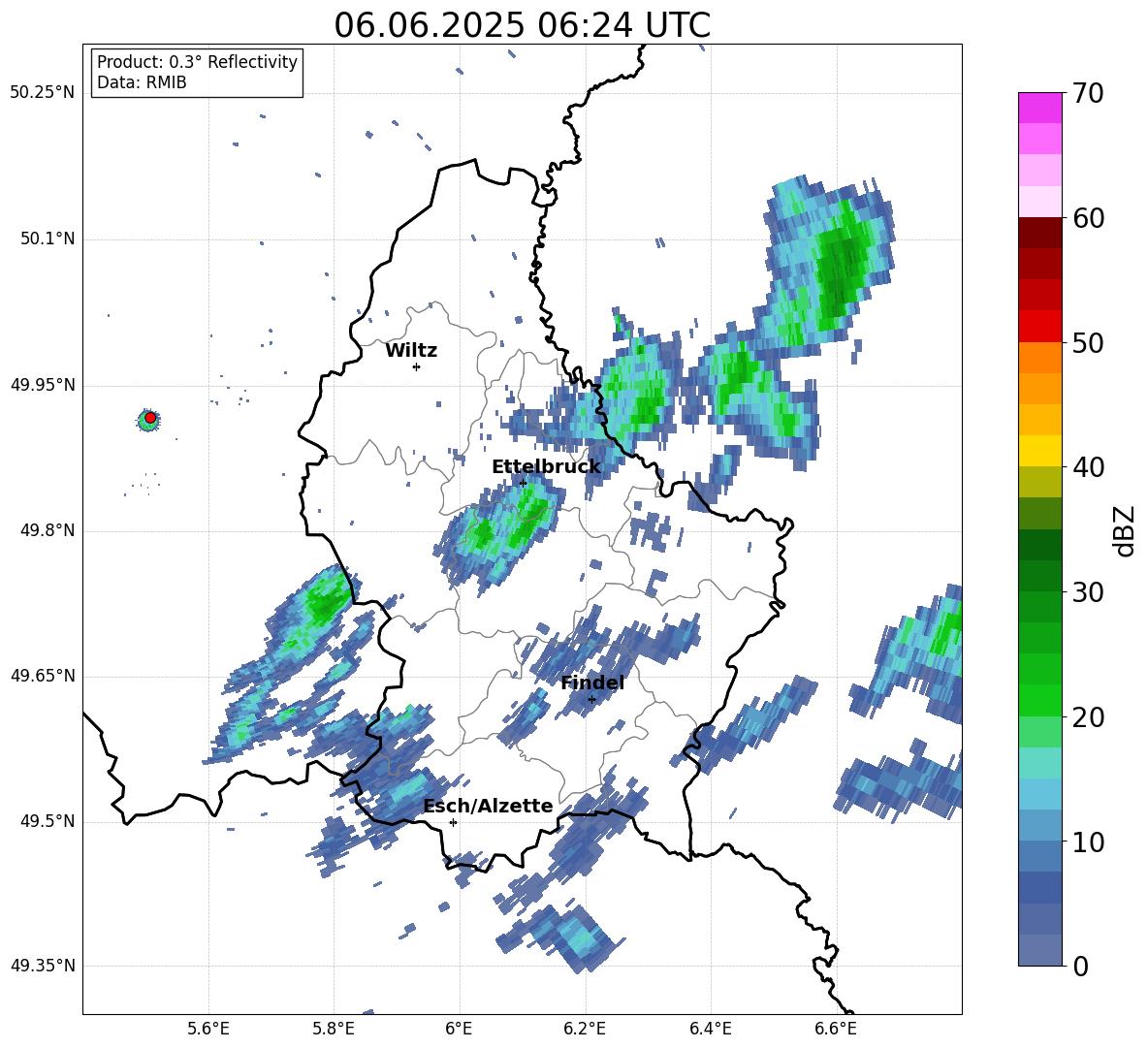The image size is (1148, 1048).
Task: Click the dark red colorbar swatch below 60
Action: (x=1039, y=232)
